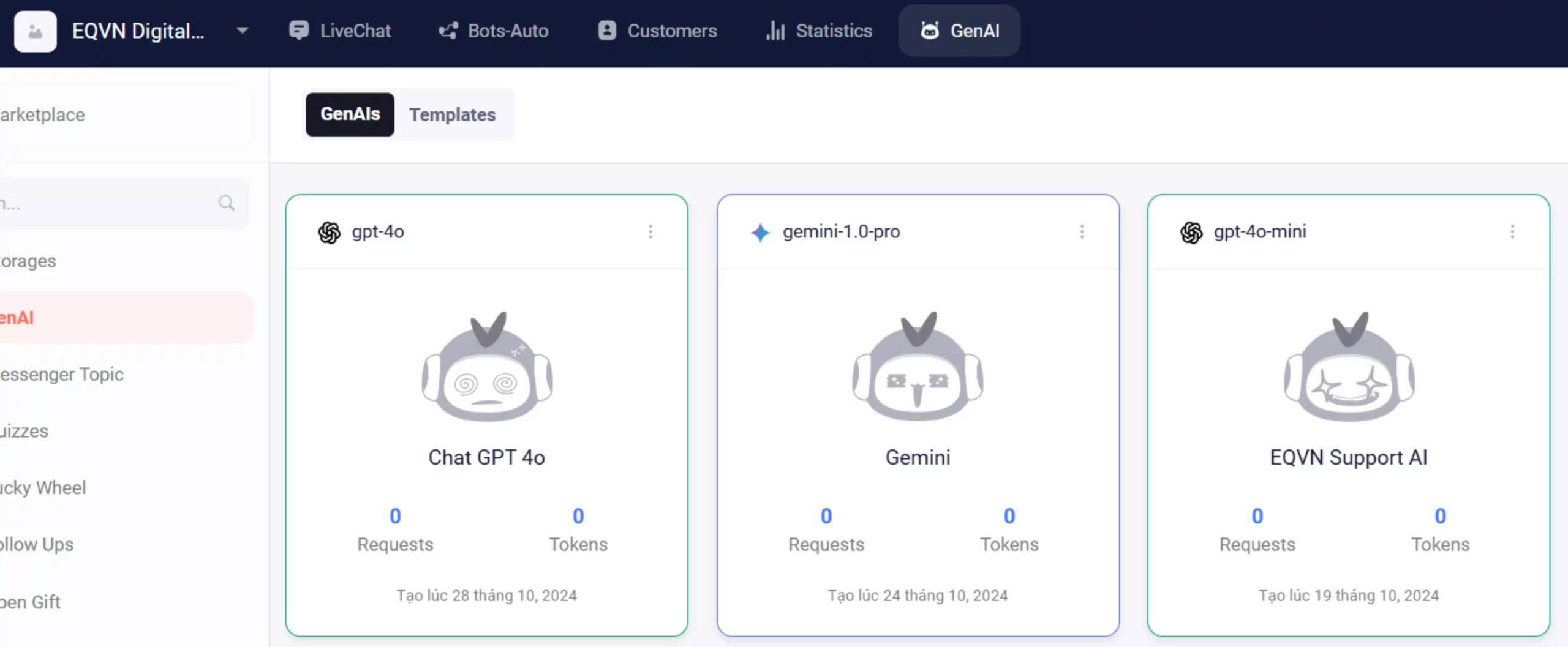The height and width of the screenshot is (647, 1568).
Task: Open the Customers page
Action: pyautogui.click(x=657, y=31)
